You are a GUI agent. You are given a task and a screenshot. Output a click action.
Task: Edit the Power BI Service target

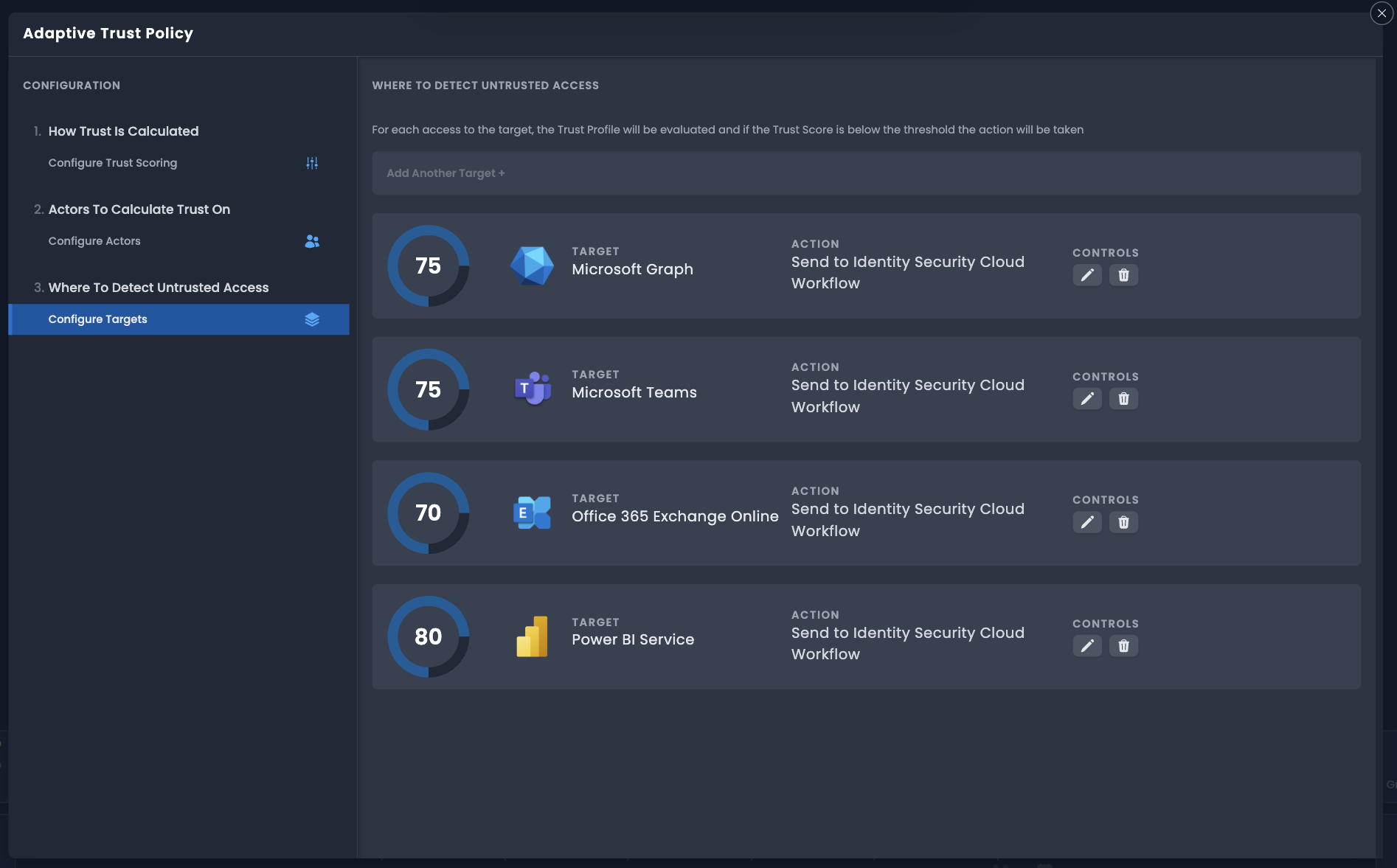1087,646
